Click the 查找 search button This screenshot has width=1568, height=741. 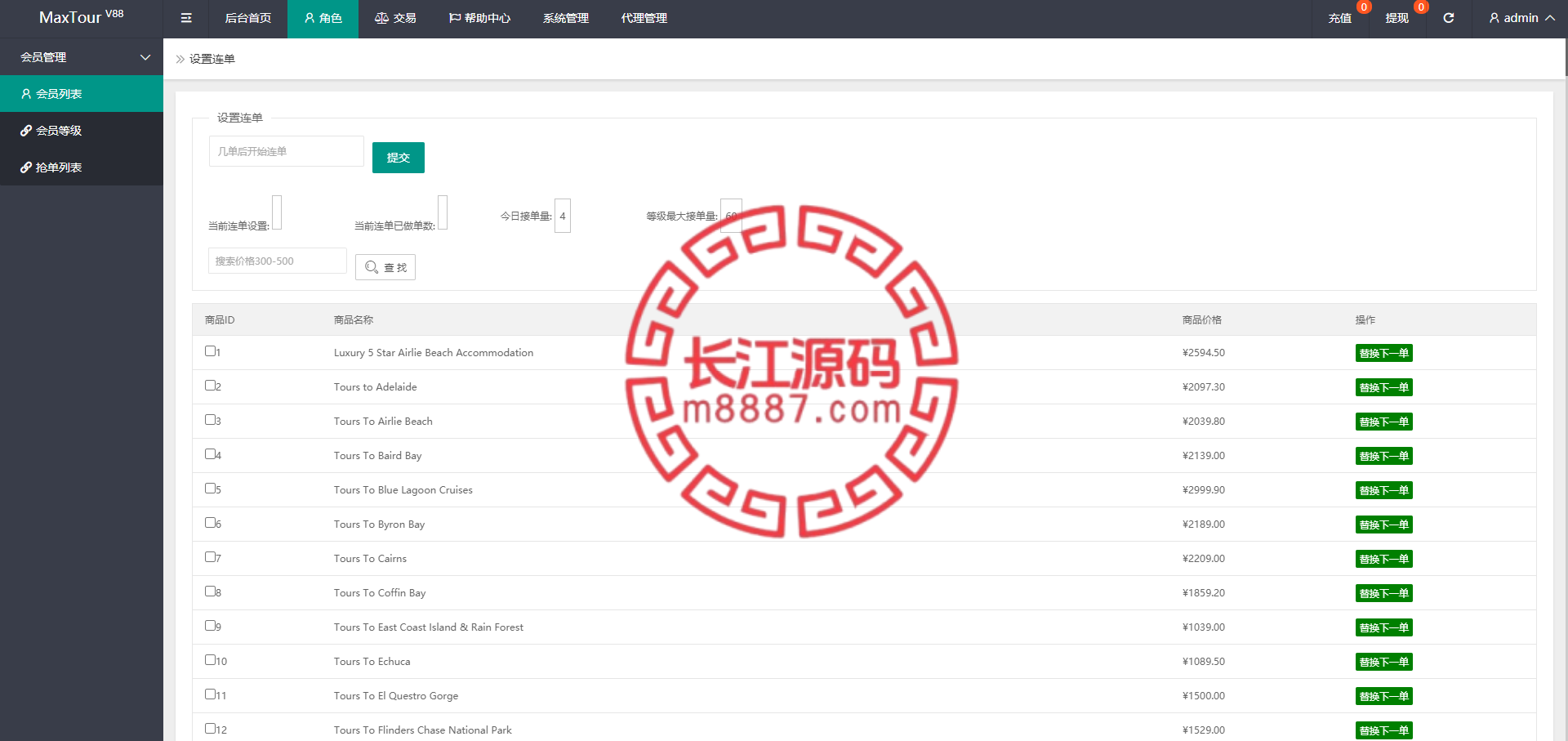[385, 267]
